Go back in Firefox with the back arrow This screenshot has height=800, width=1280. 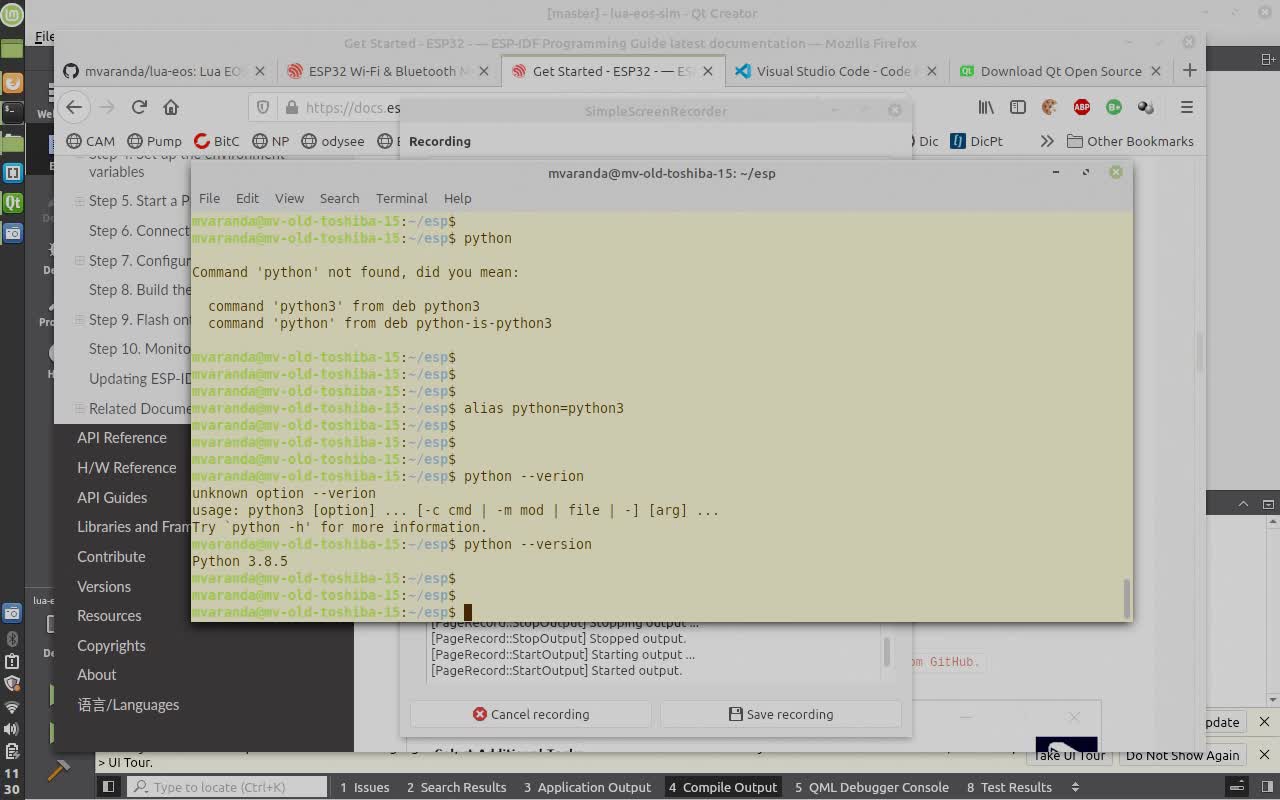click(74, 107)
